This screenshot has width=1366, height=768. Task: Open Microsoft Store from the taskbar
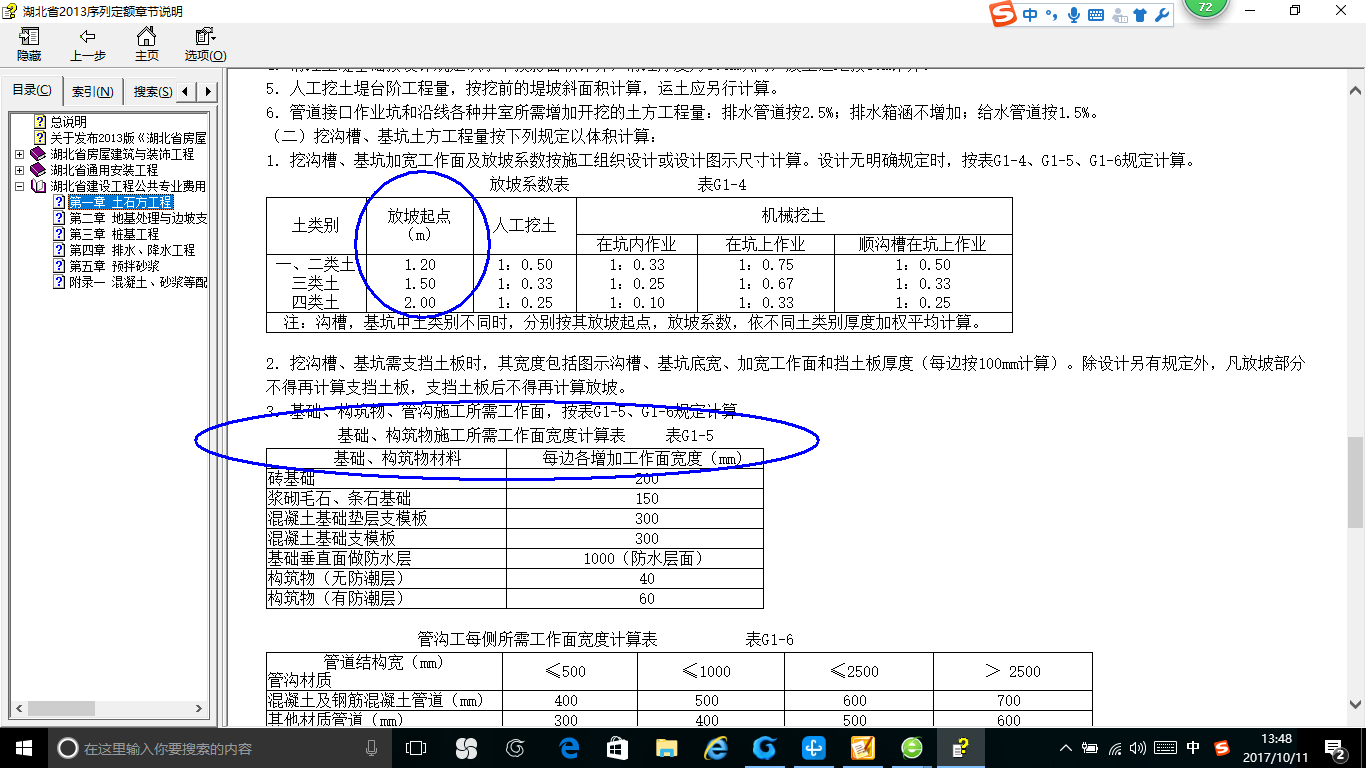(x=617, y=748)
